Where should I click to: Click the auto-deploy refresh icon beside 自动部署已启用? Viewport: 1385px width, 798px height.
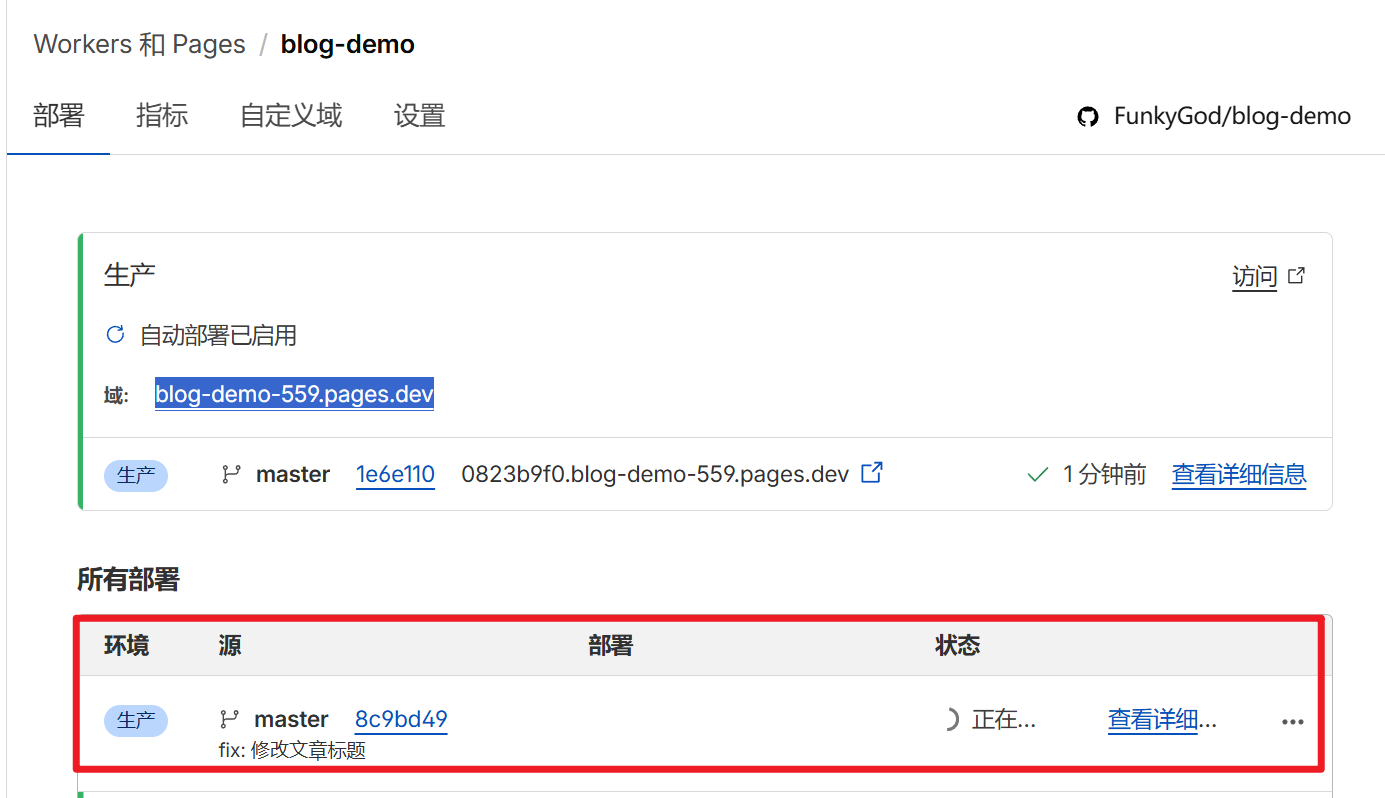115,335
